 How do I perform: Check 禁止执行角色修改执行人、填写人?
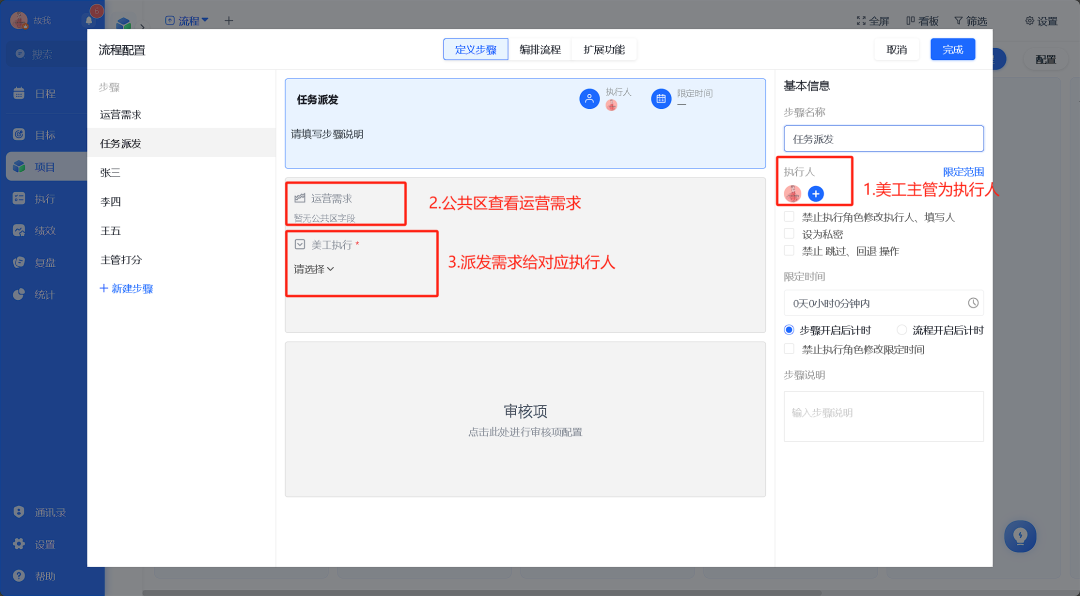[x=788, y=216]
